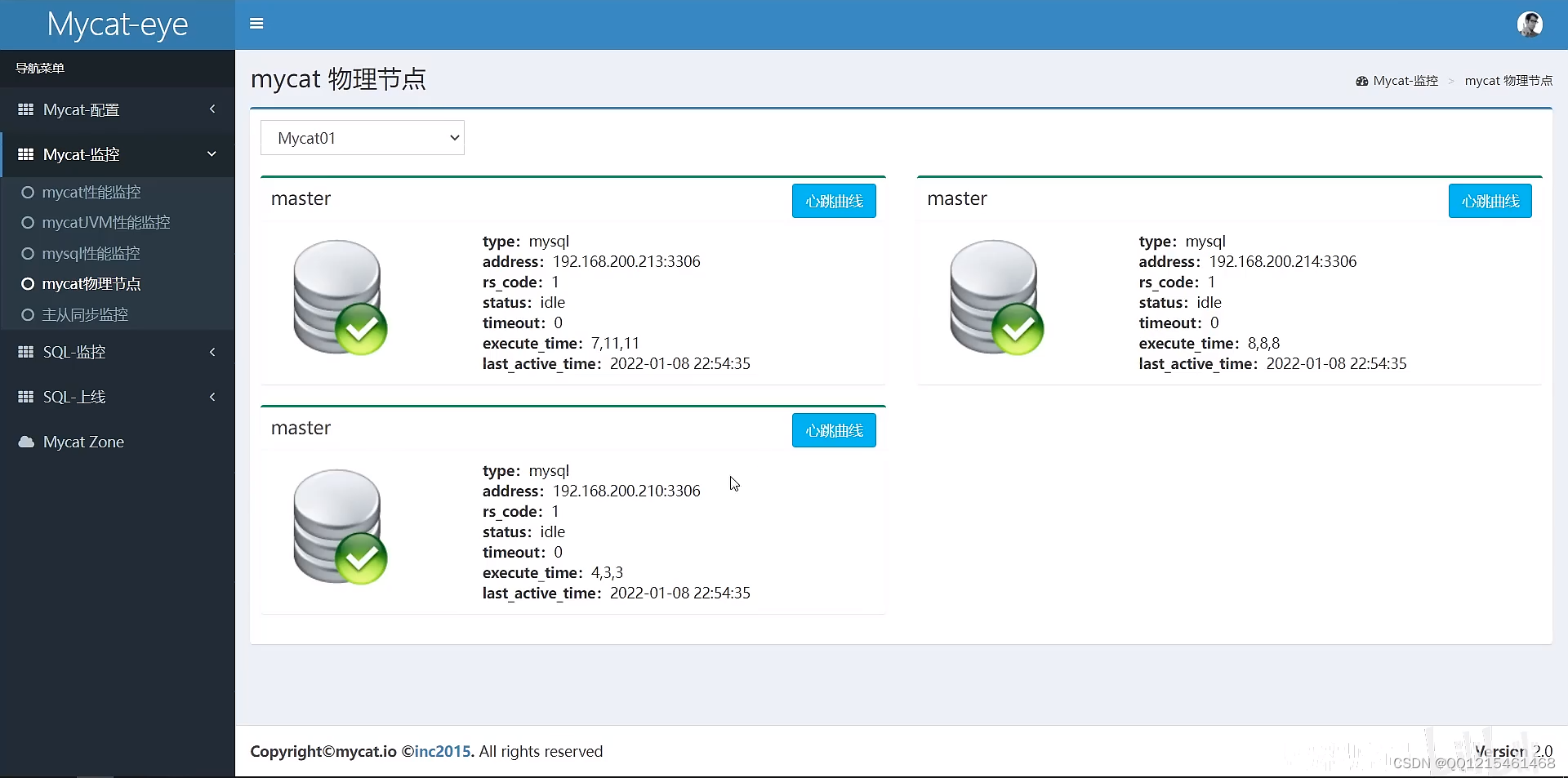Click circle icon beside mysql性能监控

[28, 254]
